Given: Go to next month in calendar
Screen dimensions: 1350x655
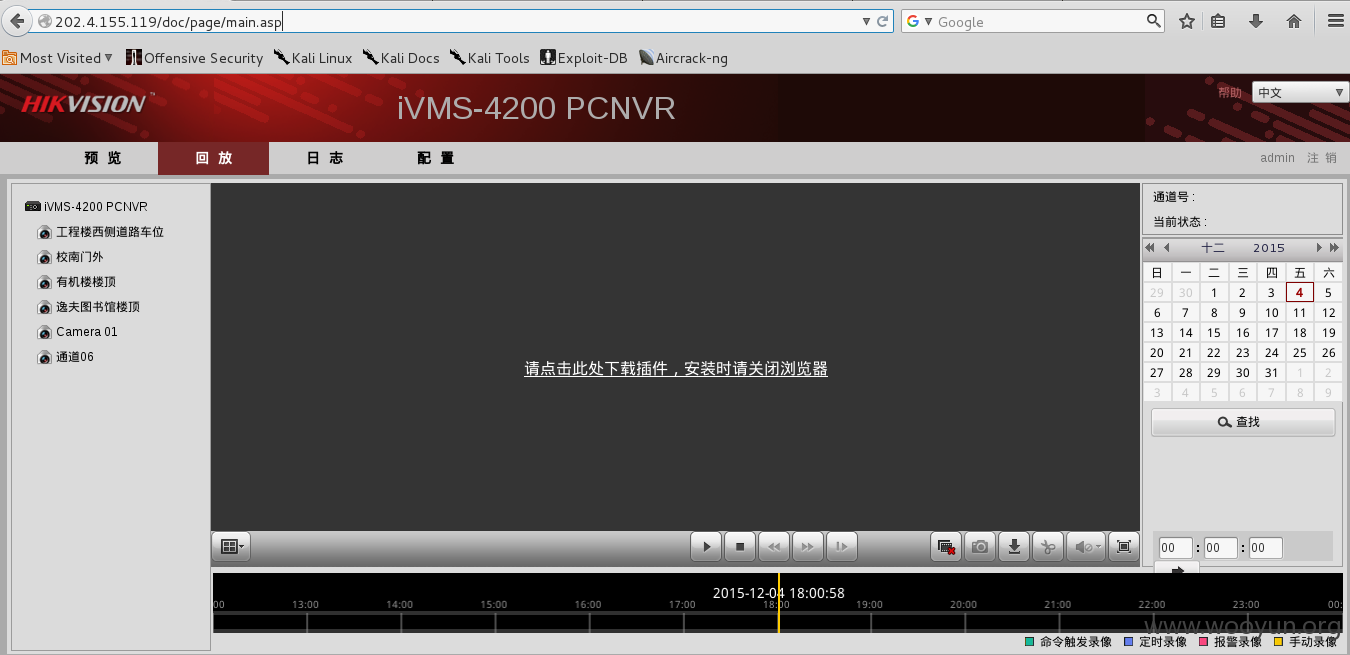Looking at the screenshot, I should [x=1319, y=248].
